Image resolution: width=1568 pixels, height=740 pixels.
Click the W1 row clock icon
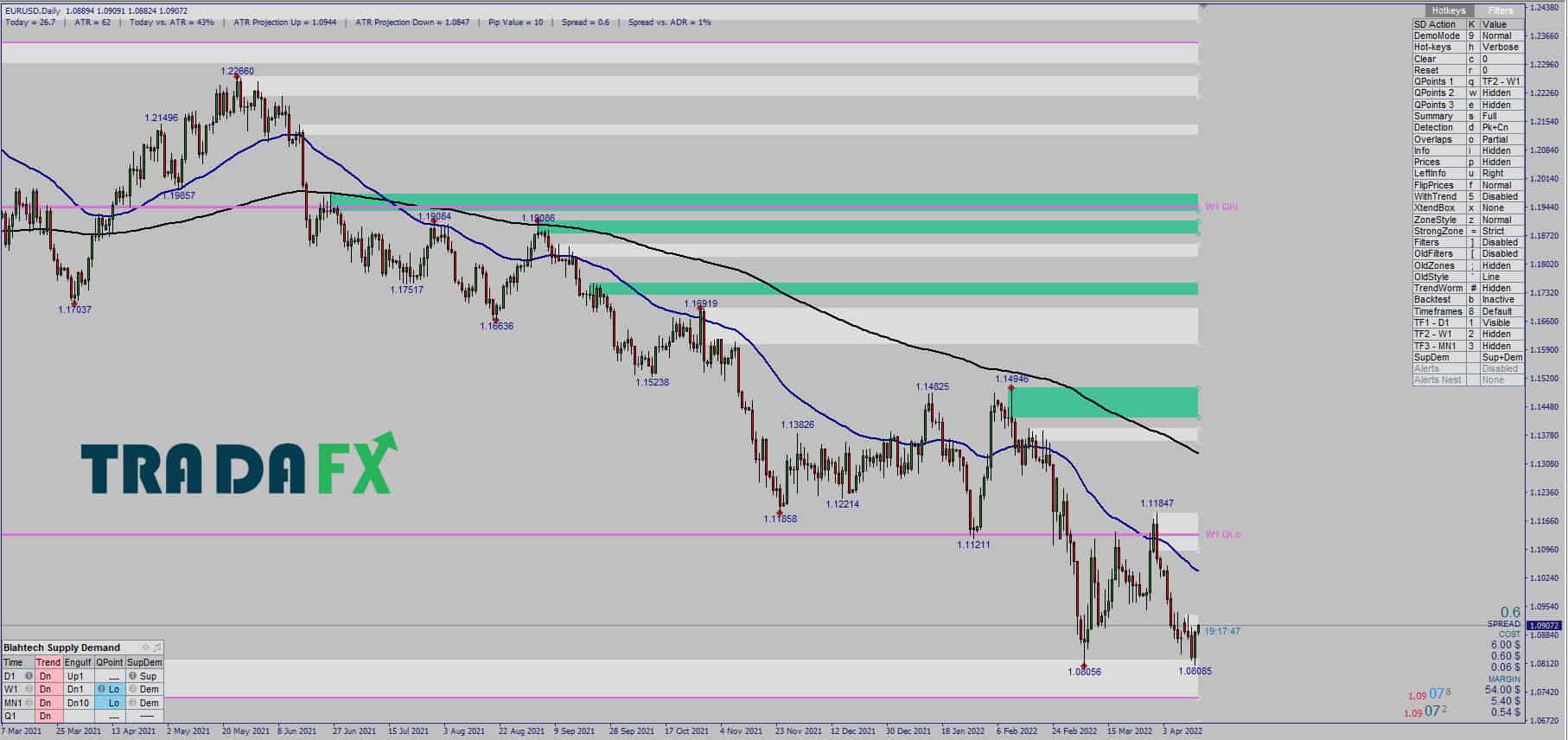pyautogui.click(x=29, y=689)
